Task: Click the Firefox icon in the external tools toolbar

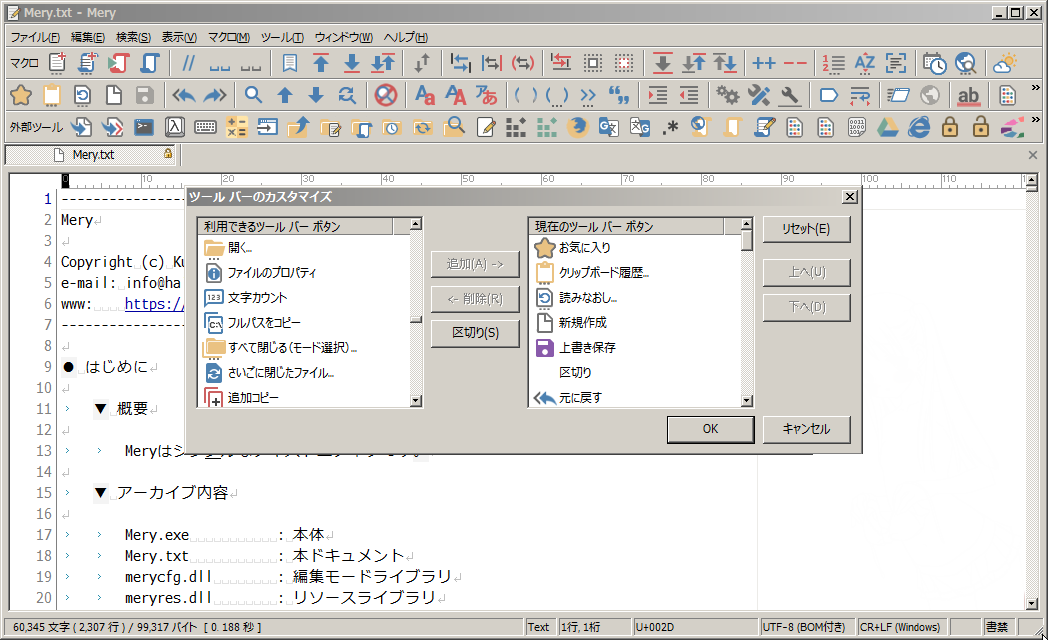Action: coord(576,127)
